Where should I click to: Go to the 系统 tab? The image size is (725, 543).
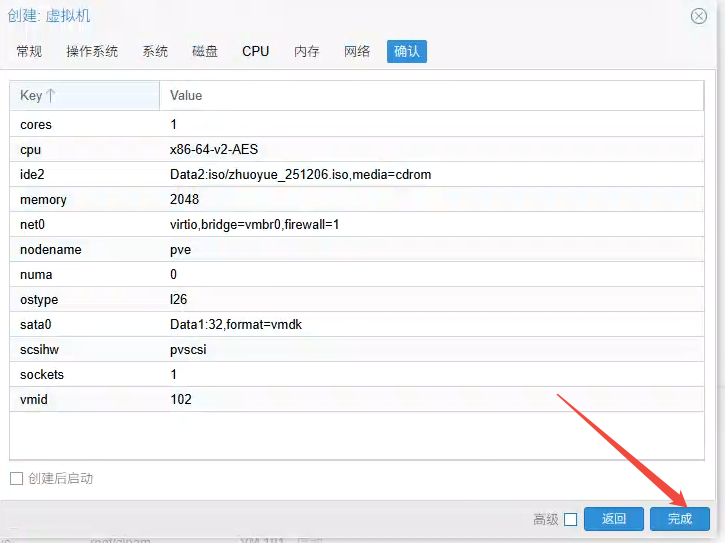(x=155, y=51)
